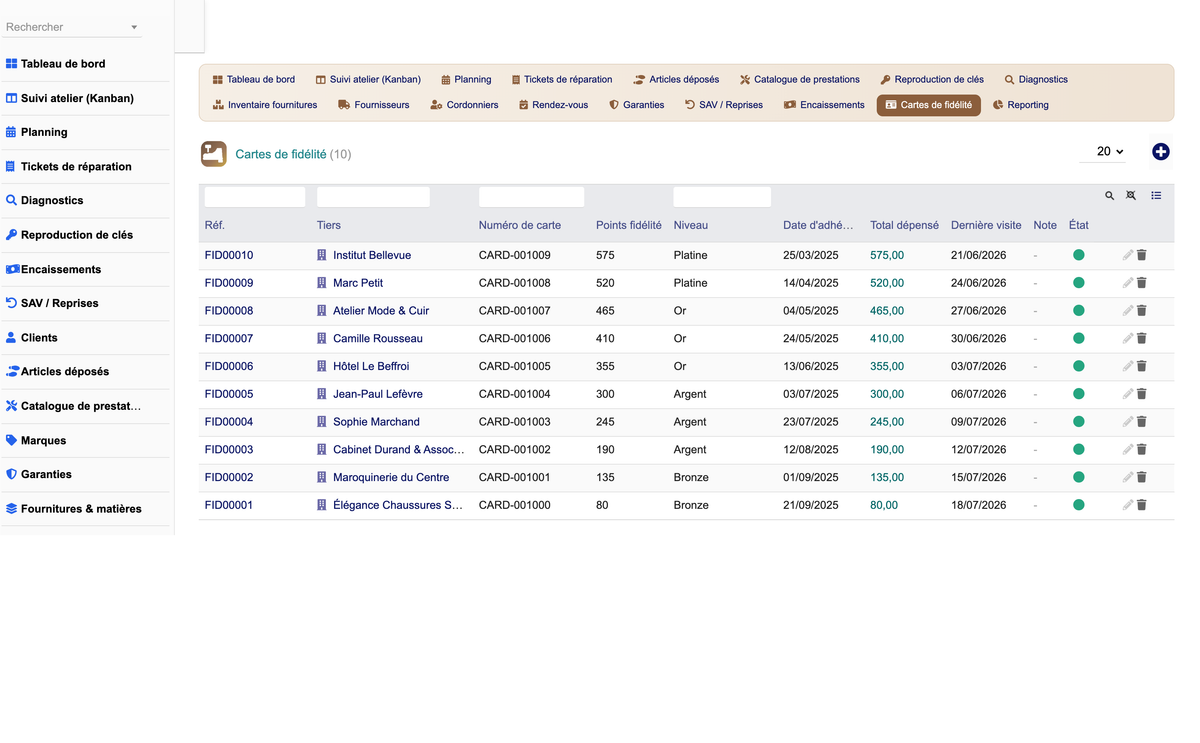Open Reproduction de clés top tab
Image resolution: width=1200 pixels, height=743 pixels.
[x=932, y=79]
